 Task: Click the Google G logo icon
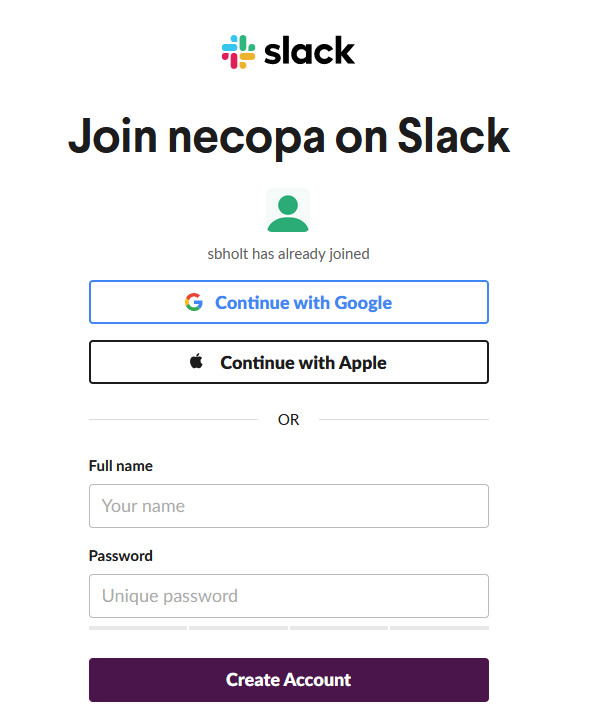click(x=194, y=302)
